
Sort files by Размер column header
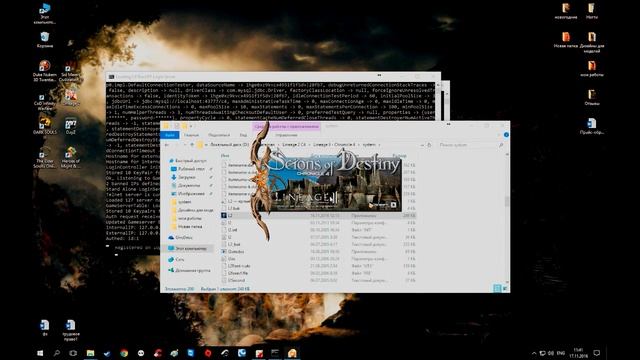point(399,156)
